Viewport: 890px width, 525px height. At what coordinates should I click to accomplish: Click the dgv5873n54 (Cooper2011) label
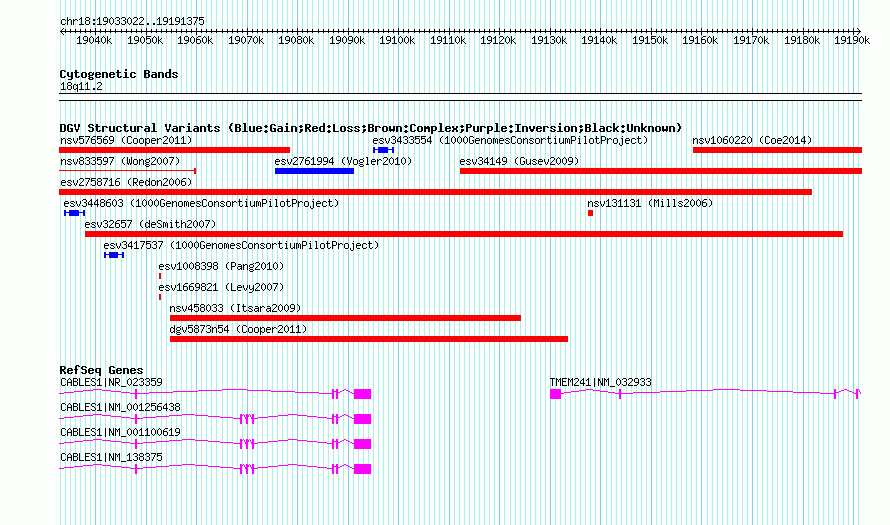[x=238, y=329]
